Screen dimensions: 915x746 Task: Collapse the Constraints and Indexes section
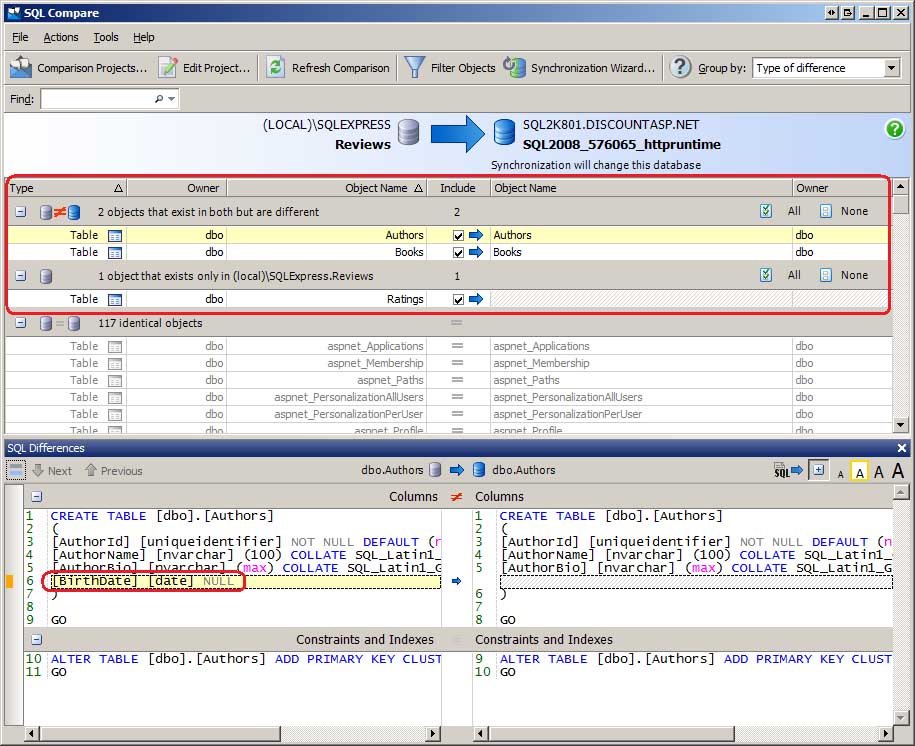36,640
